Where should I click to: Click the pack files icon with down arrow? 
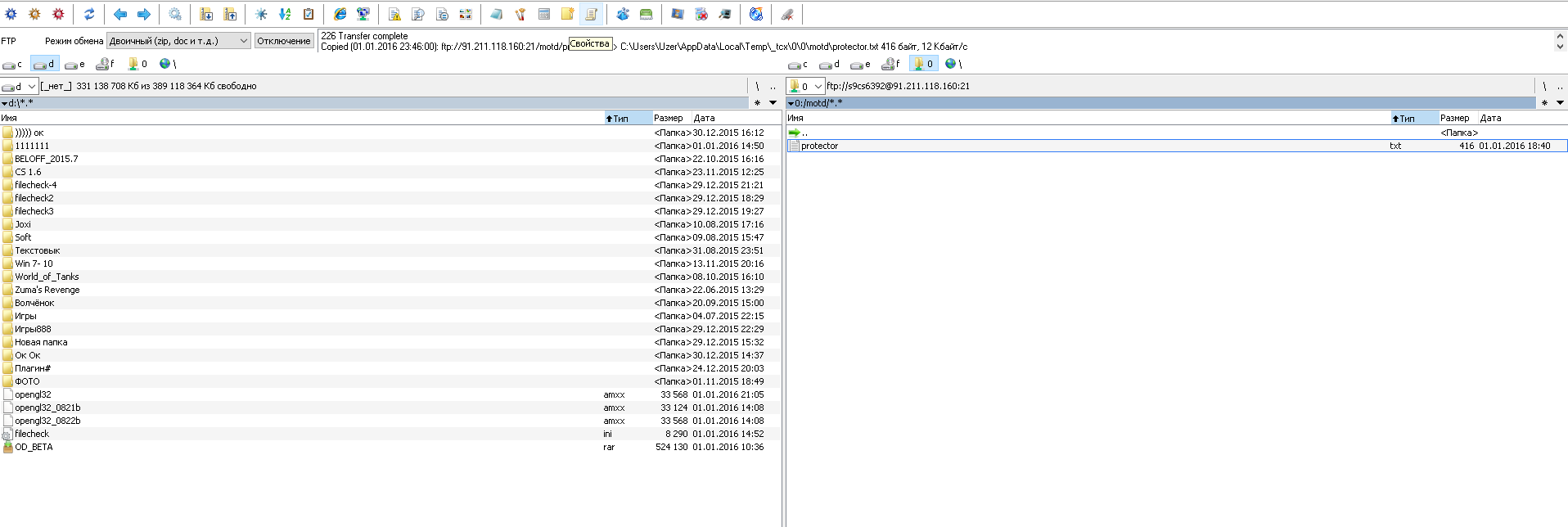tap(206, 14)
